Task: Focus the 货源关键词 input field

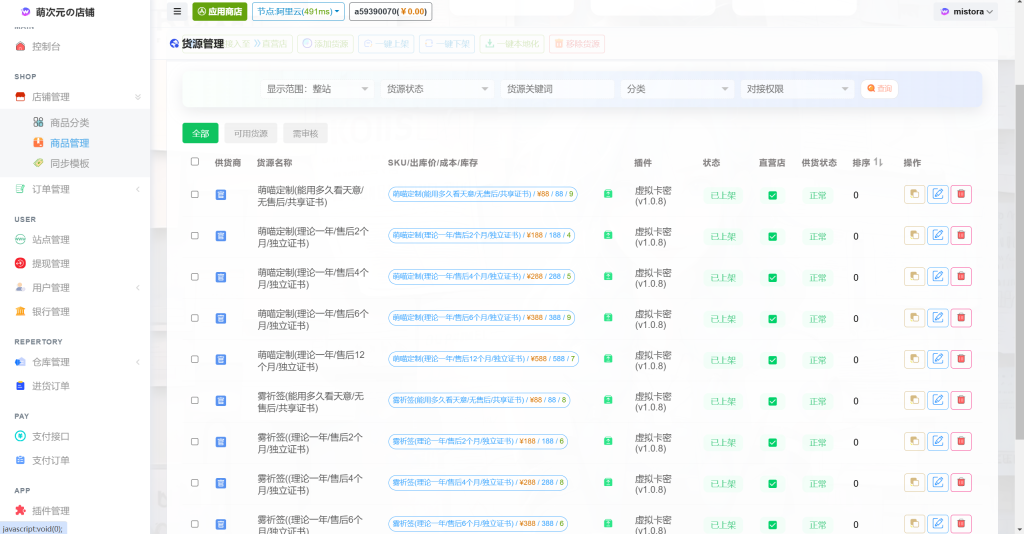Action: pyautogui.click(x=557, y=89)
